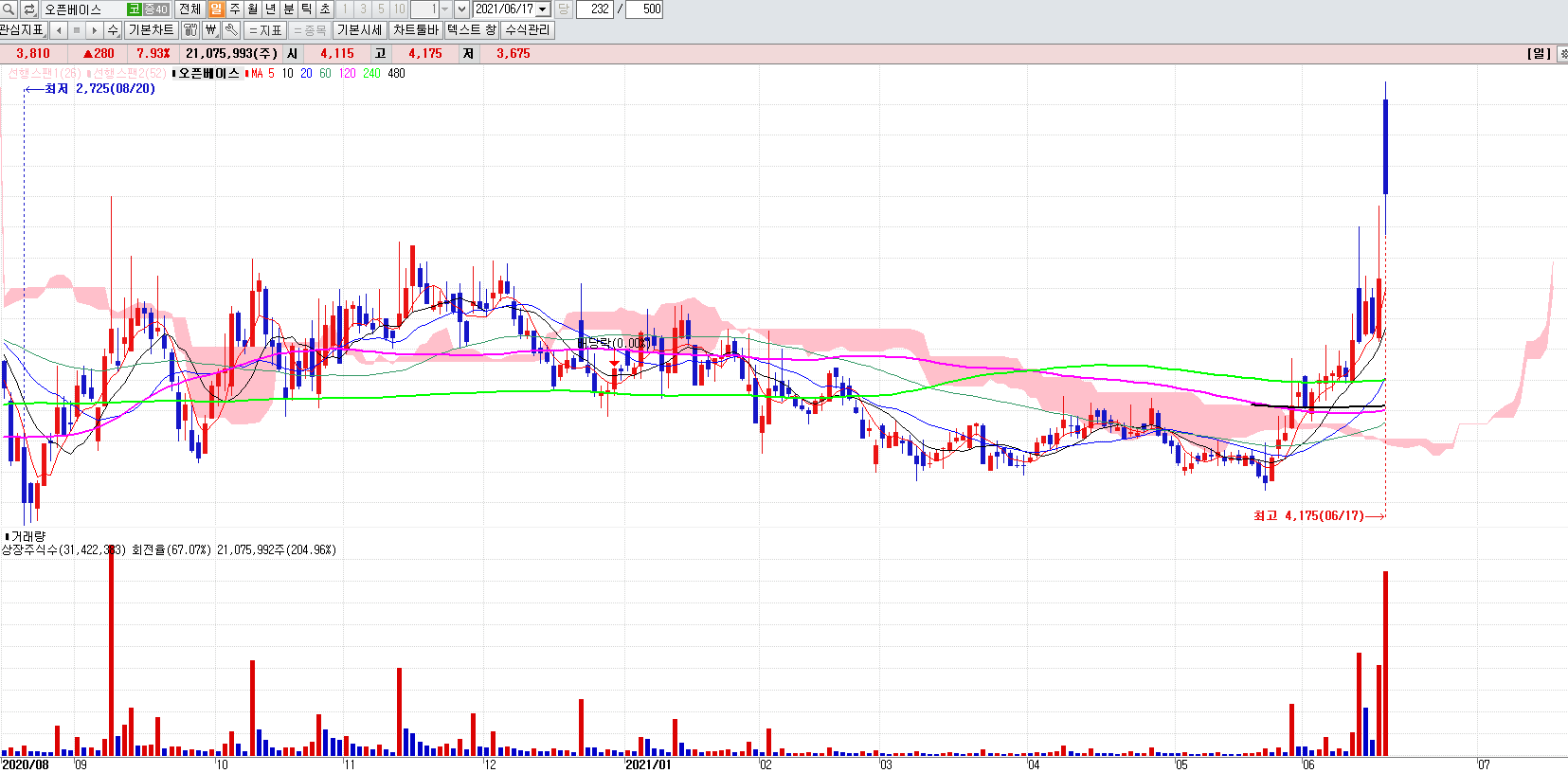
Task: Click the change value ▲280
Action: coord(99,54)
